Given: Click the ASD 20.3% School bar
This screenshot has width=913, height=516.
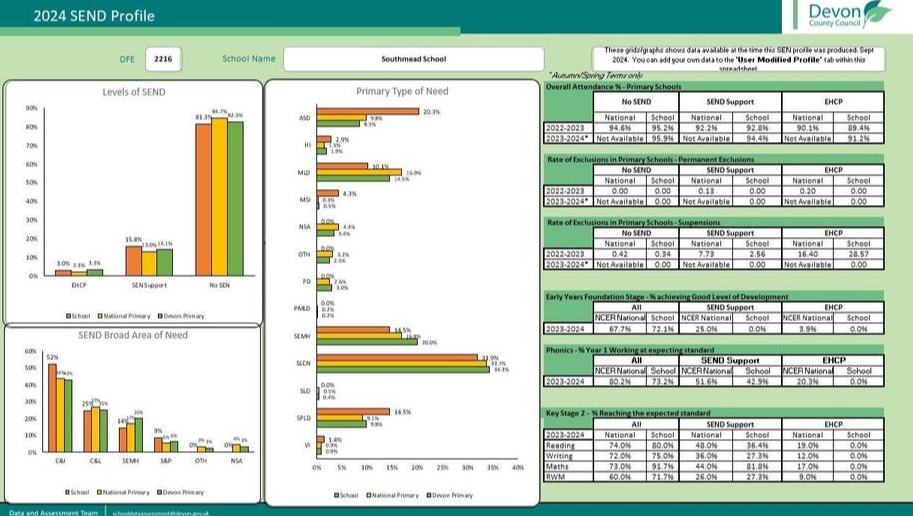Looking at the screenshot, I should coord(367,112).
